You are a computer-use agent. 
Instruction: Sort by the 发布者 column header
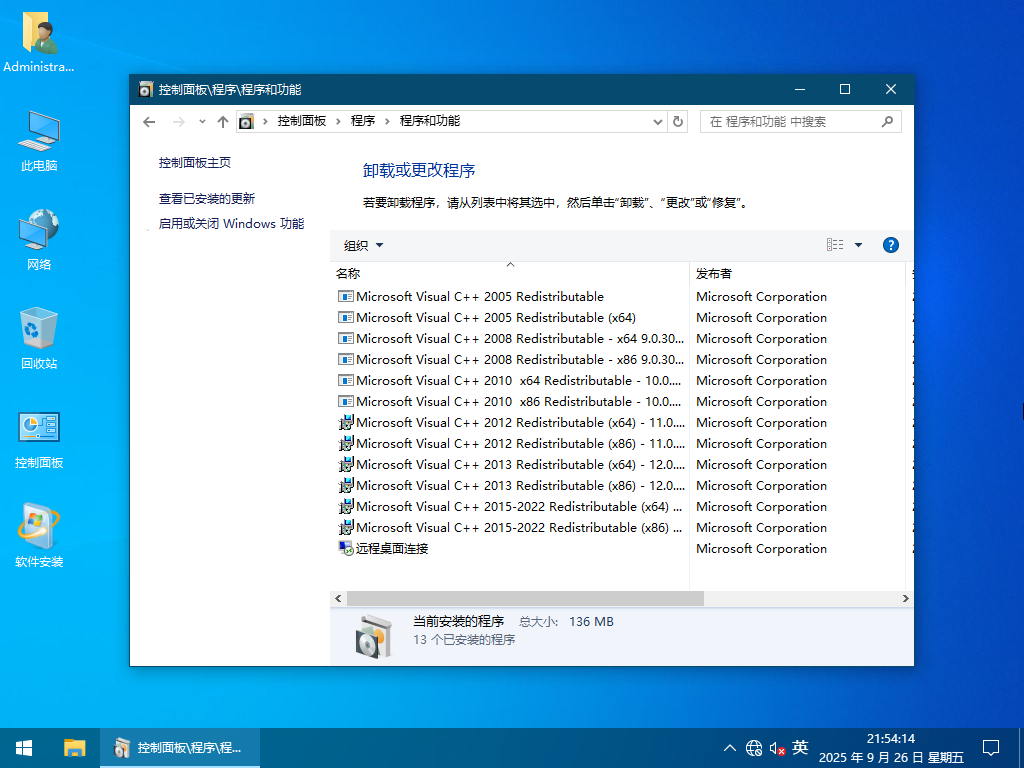pyautogui.click(x=714, y=273)
